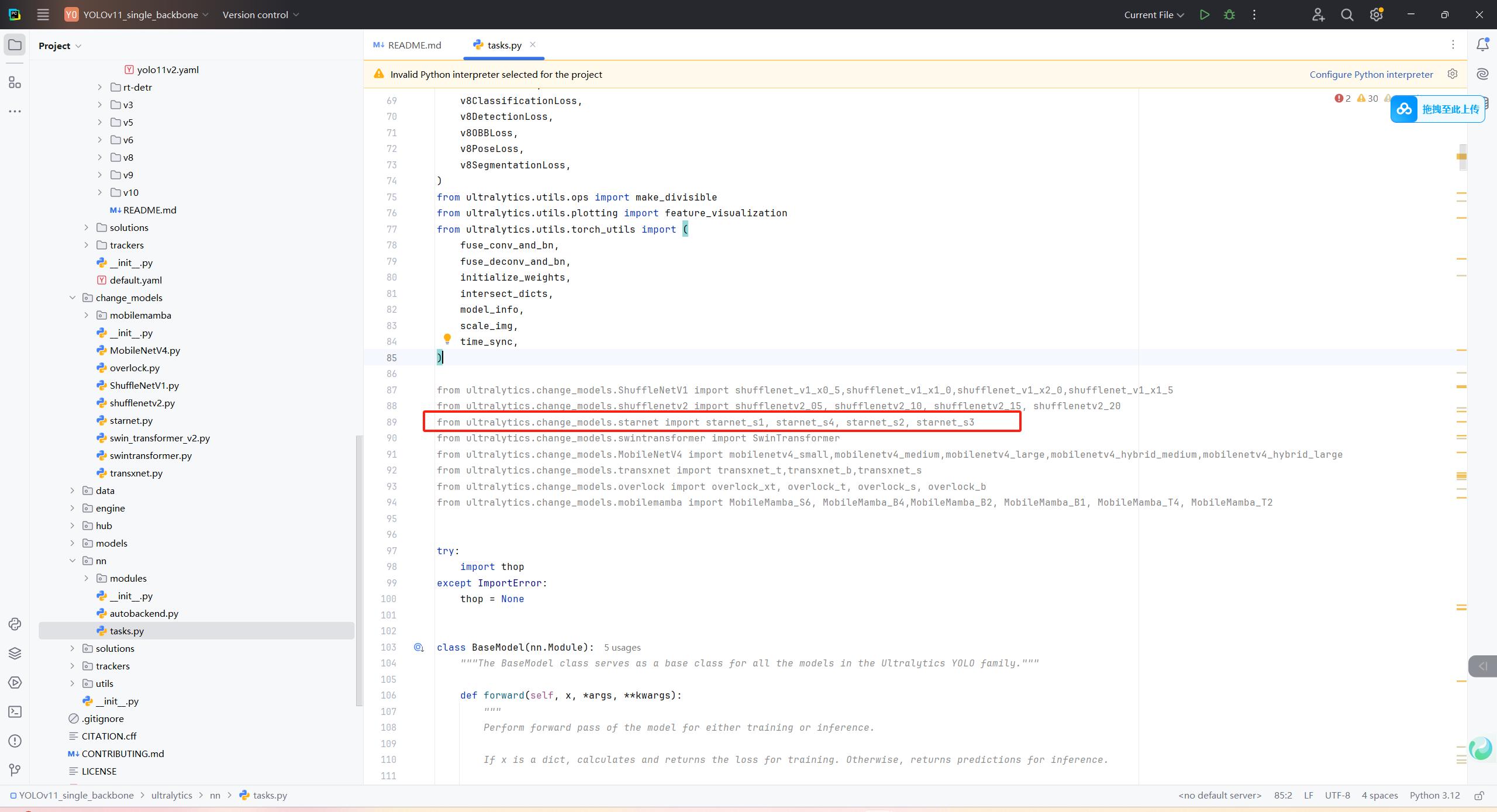Click the Run button in toolbar

1204,15
